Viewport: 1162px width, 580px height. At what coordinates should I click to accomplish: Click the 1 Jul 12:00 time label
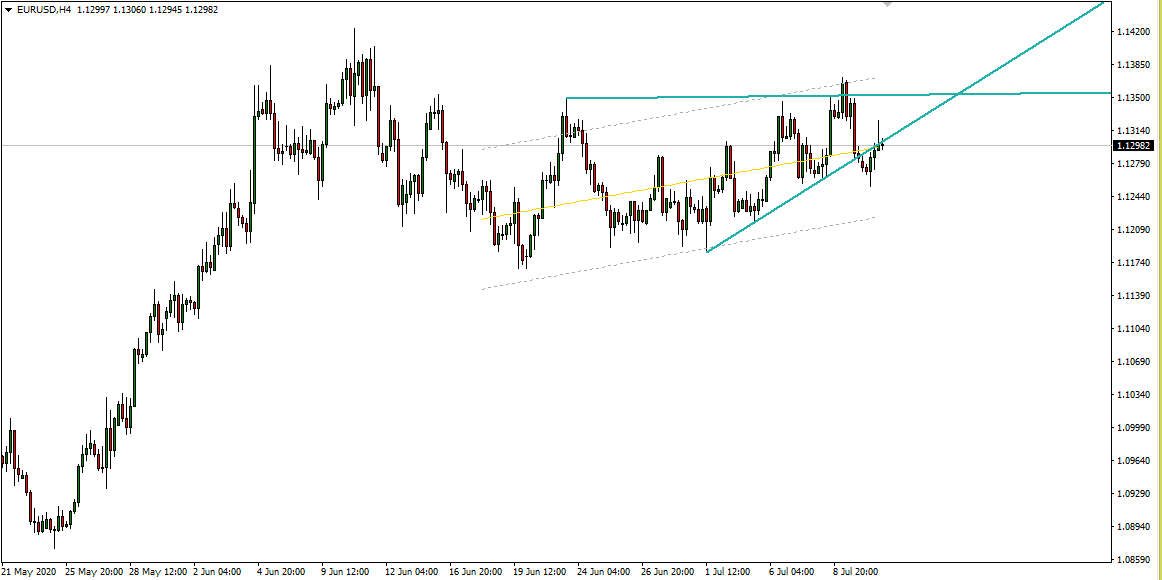(x=730, y=572)
